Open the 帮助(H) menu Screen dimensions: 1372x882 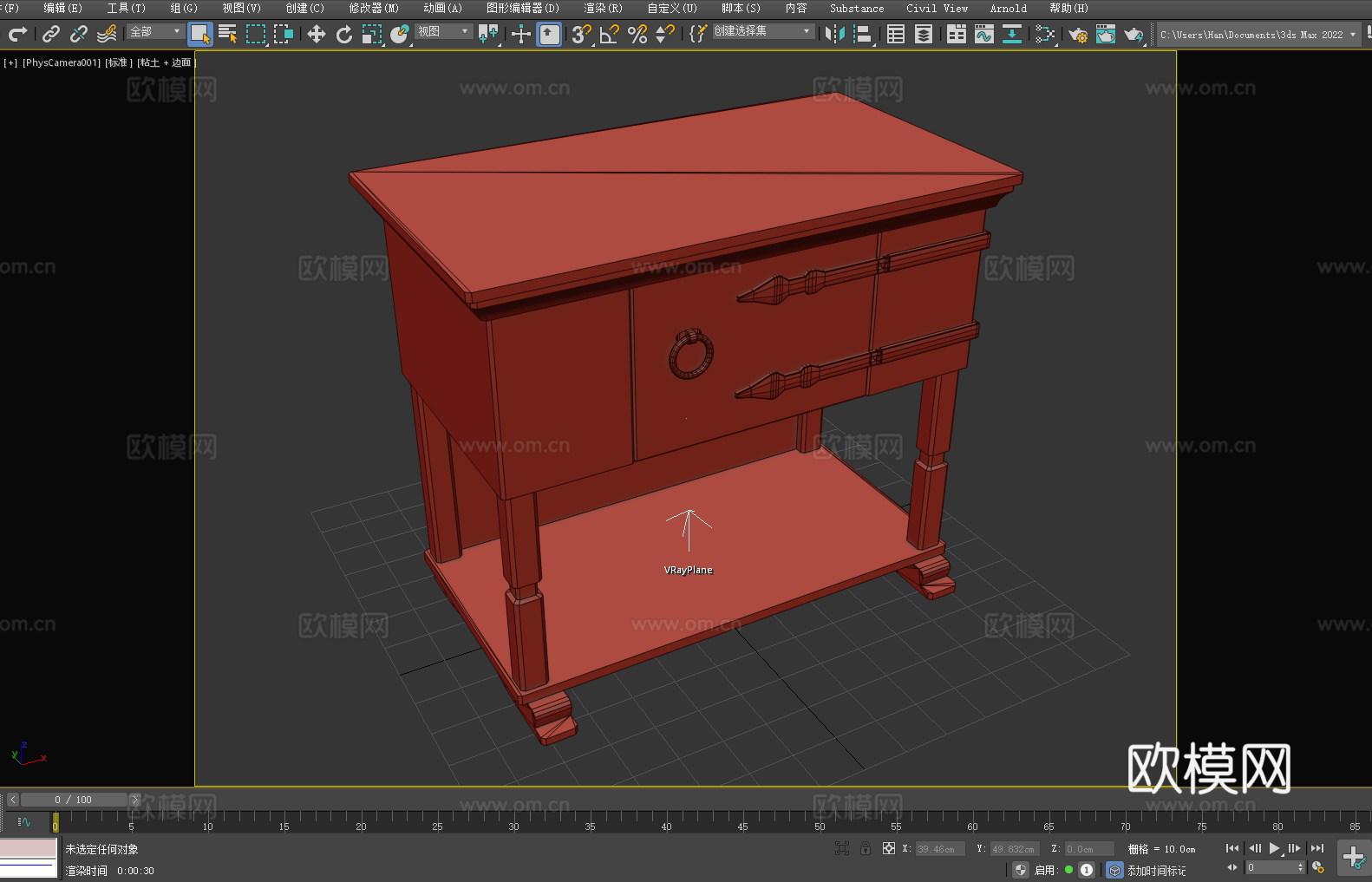click(x=1068, y=8)
